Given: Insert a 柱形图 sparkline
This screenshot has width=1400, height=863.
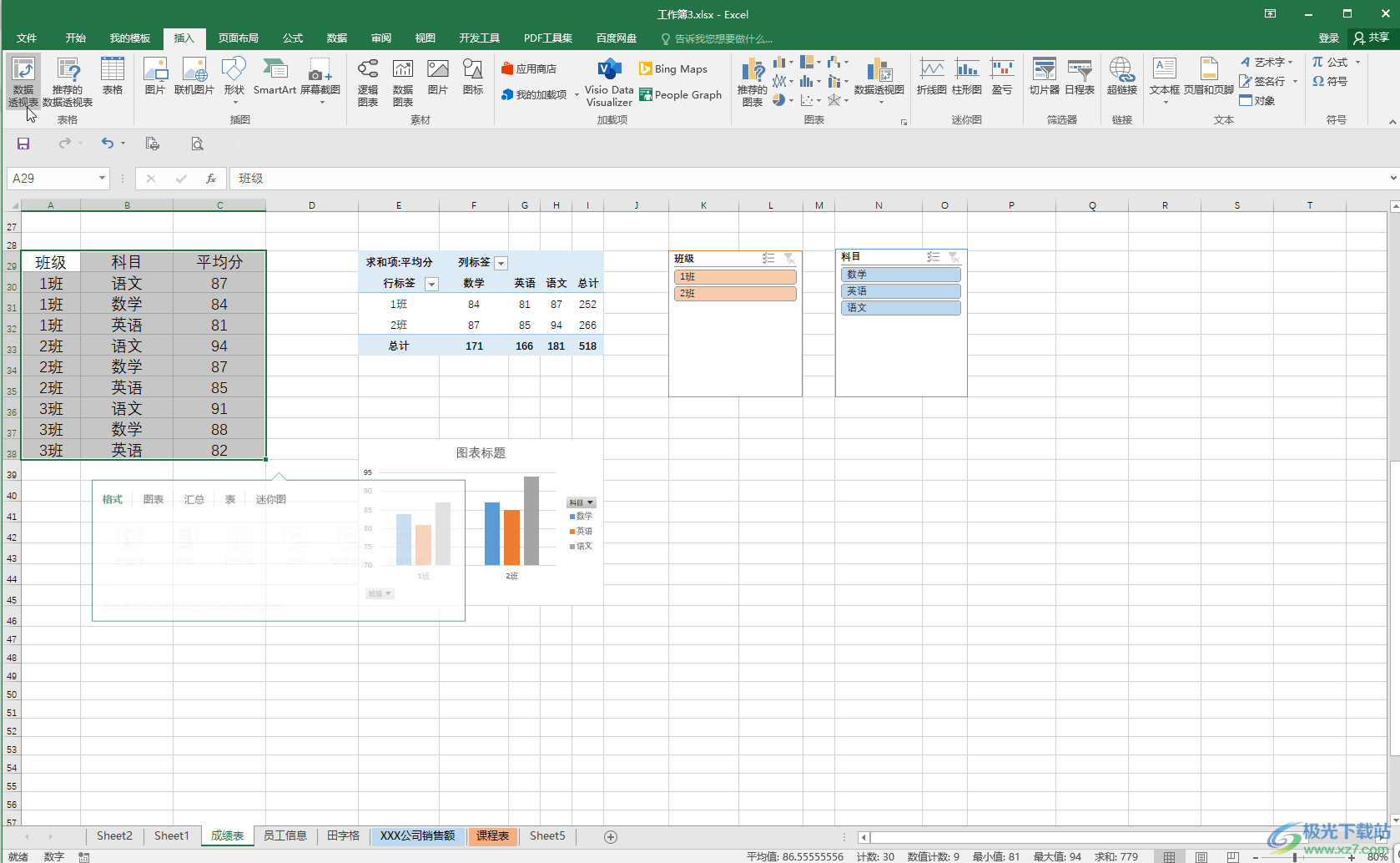Looking at the screenshot, I should coord(967,76).
